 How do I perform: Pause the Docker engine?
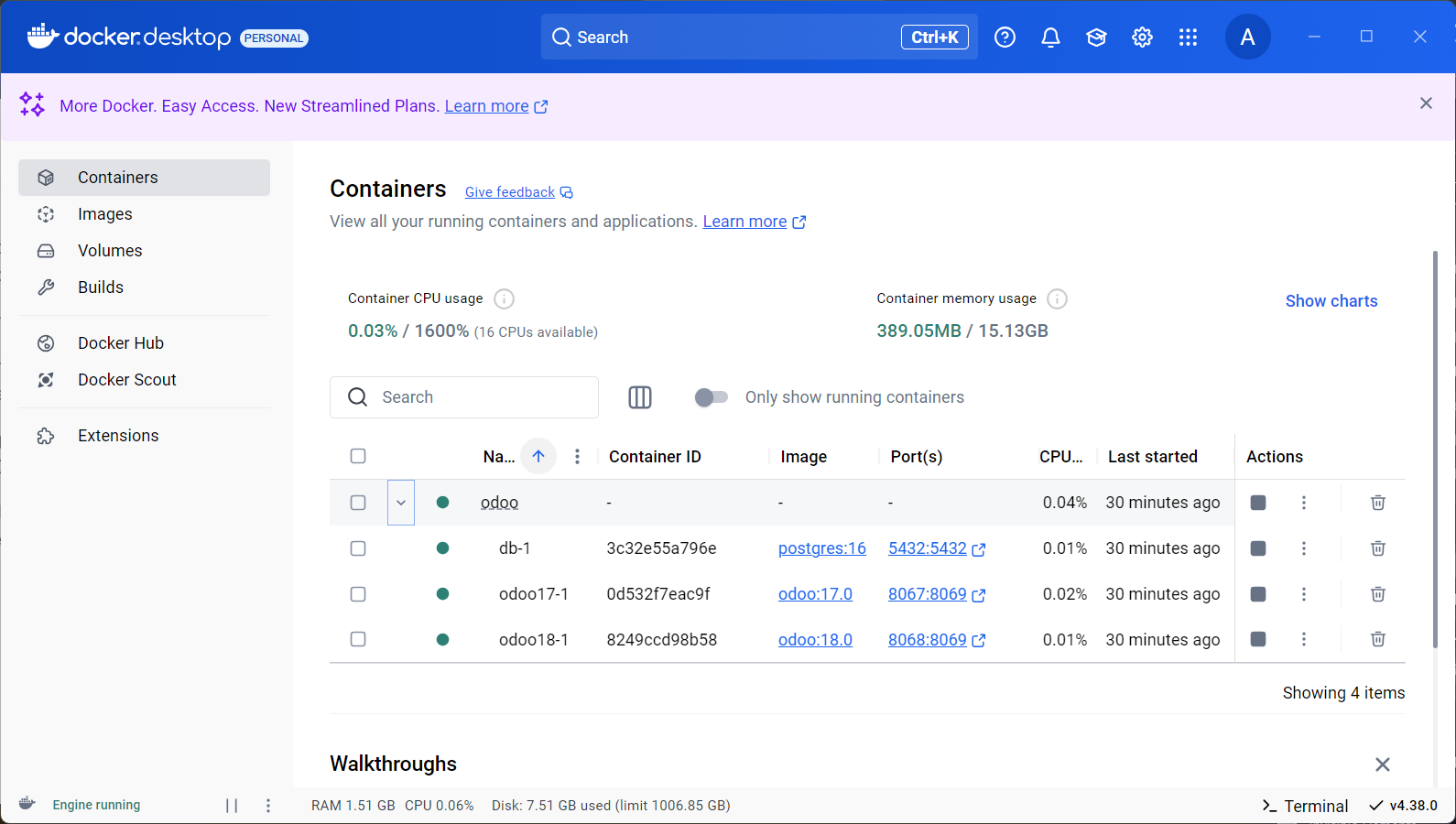click(232, 806)
